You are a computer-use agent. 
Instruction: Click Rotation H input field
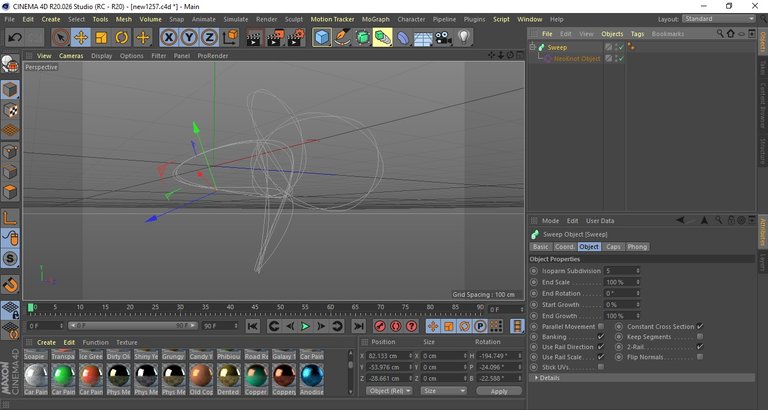pos(499,356)
